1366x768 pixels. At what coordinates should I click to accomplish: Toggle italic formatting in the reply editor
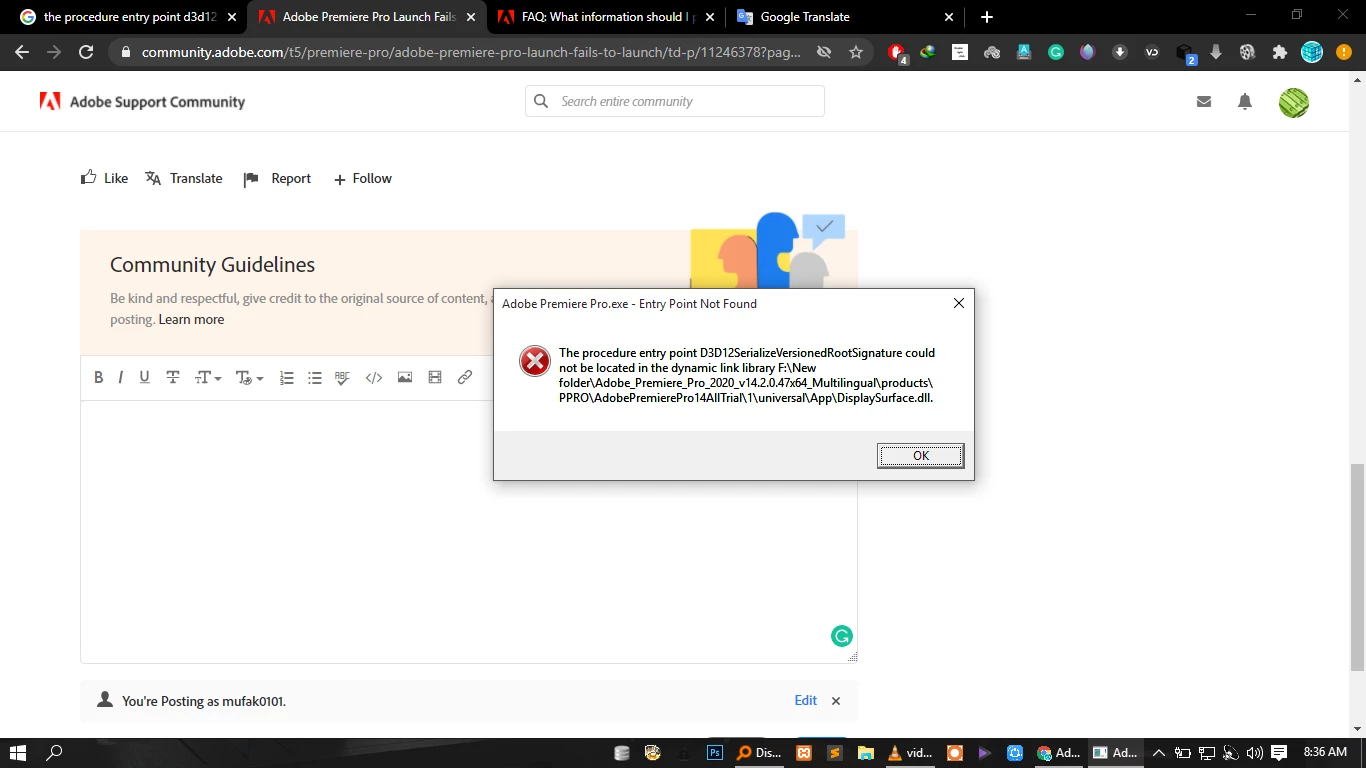(121, 377)
